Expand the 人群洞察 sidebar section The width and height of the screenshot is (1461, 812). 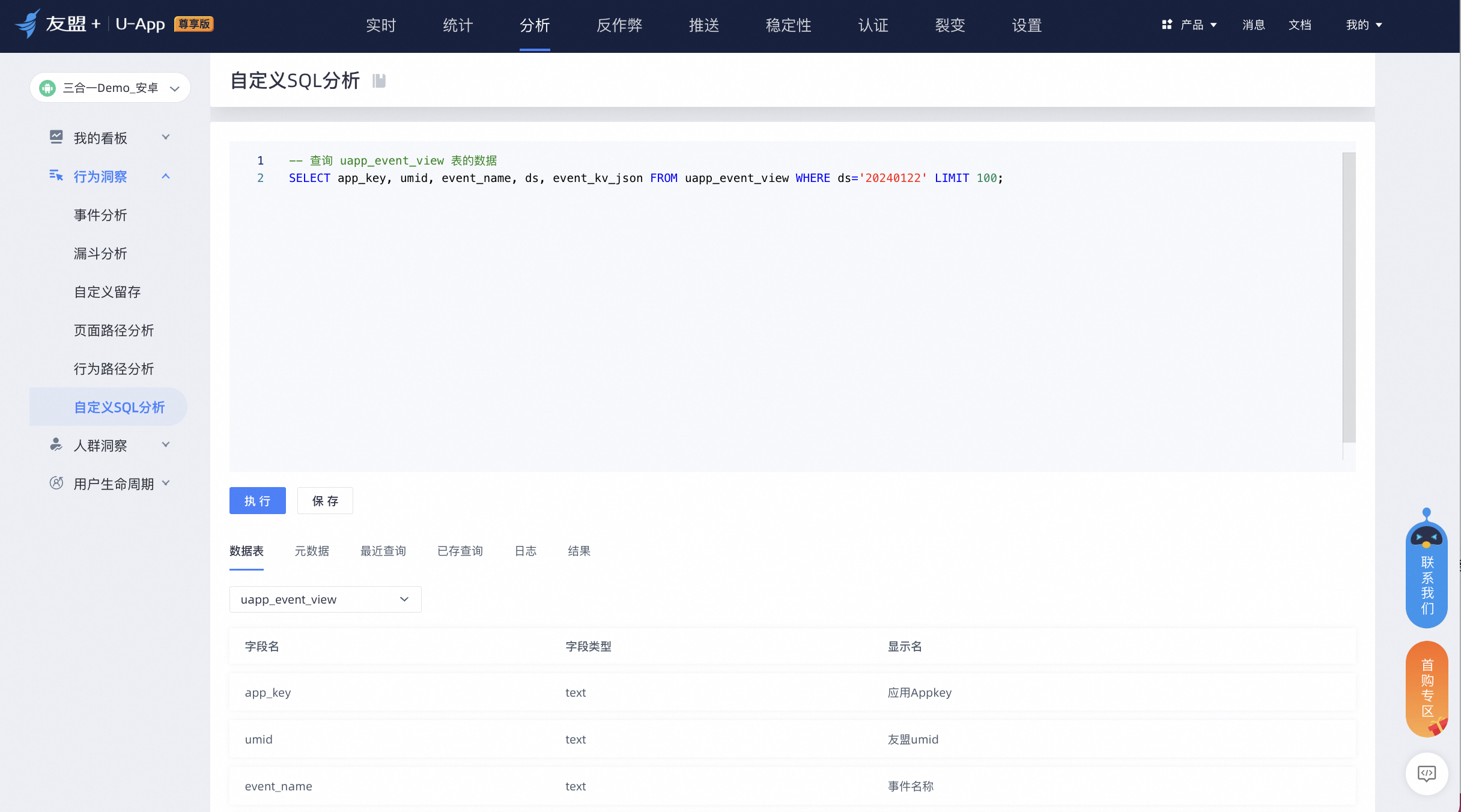coord(166,445)
